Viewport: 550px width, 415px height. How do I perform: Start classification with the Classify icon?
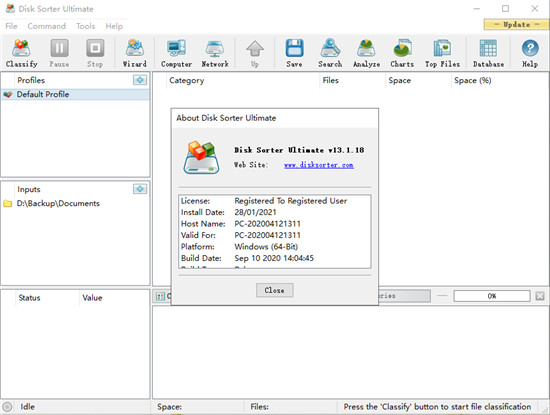tap(21, 53)
